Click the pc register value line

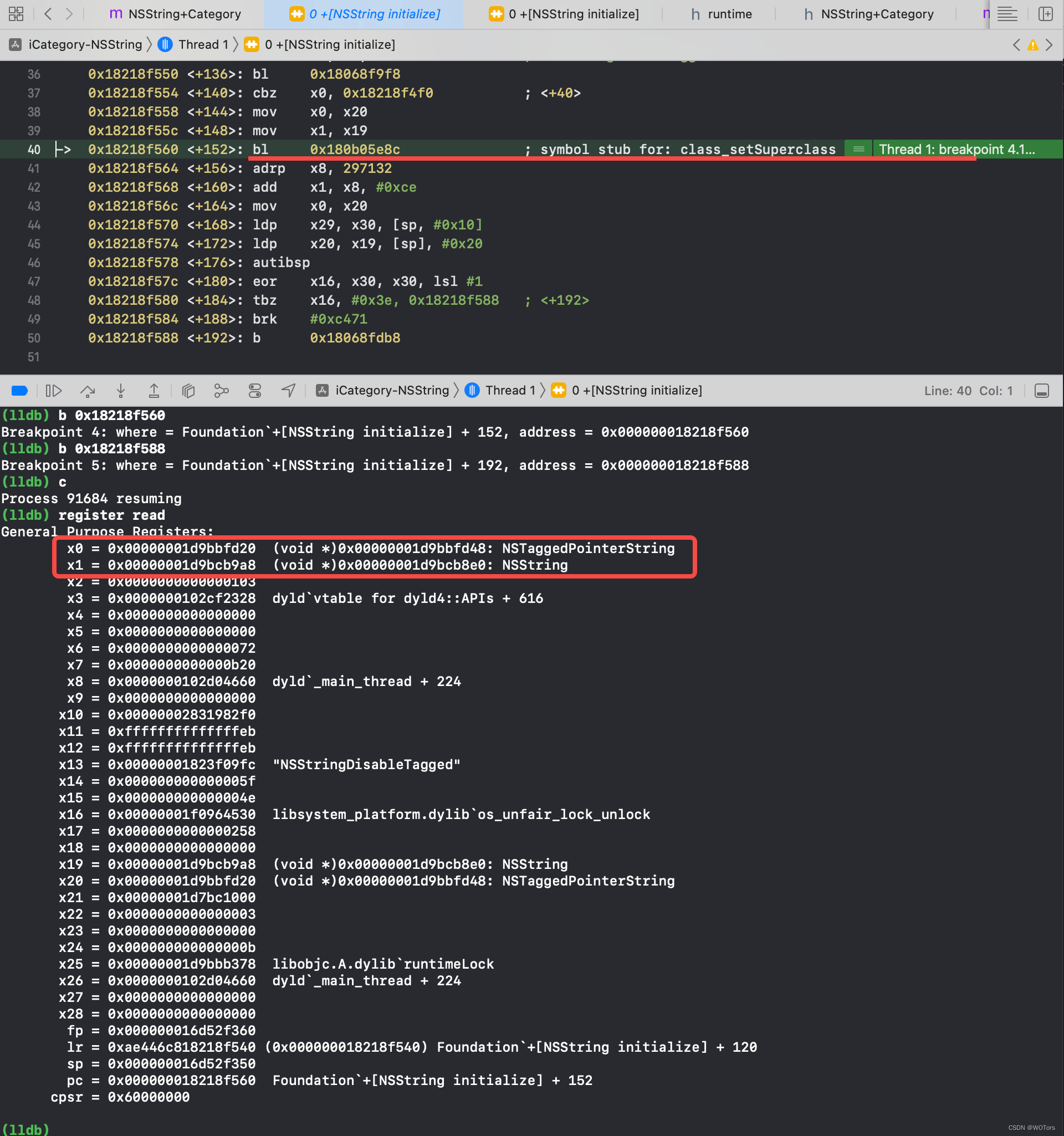click(x=330, y=1081)
